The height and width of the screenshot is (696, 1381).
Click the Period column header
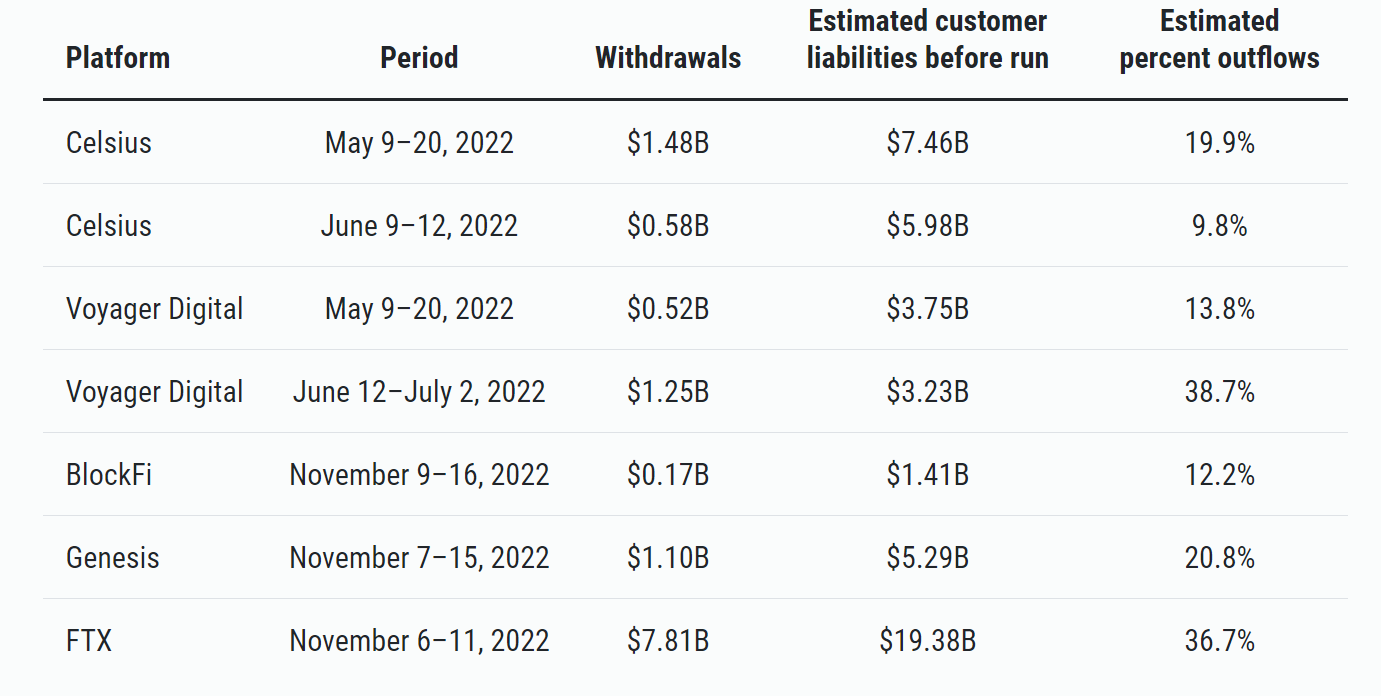click(x=419, y=58)
